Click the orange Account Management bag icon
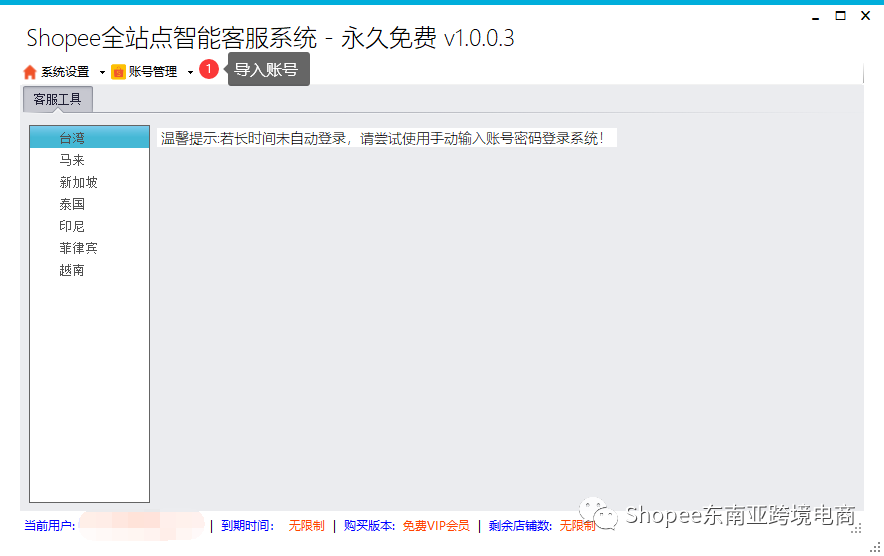The width and height of the screenshot is (884, 556). (118, 72)
